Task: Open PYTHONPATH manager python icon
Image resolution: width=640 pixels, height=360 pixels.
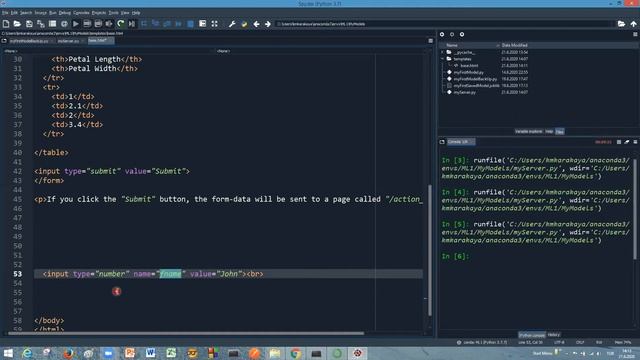Action: click(244, 24)
